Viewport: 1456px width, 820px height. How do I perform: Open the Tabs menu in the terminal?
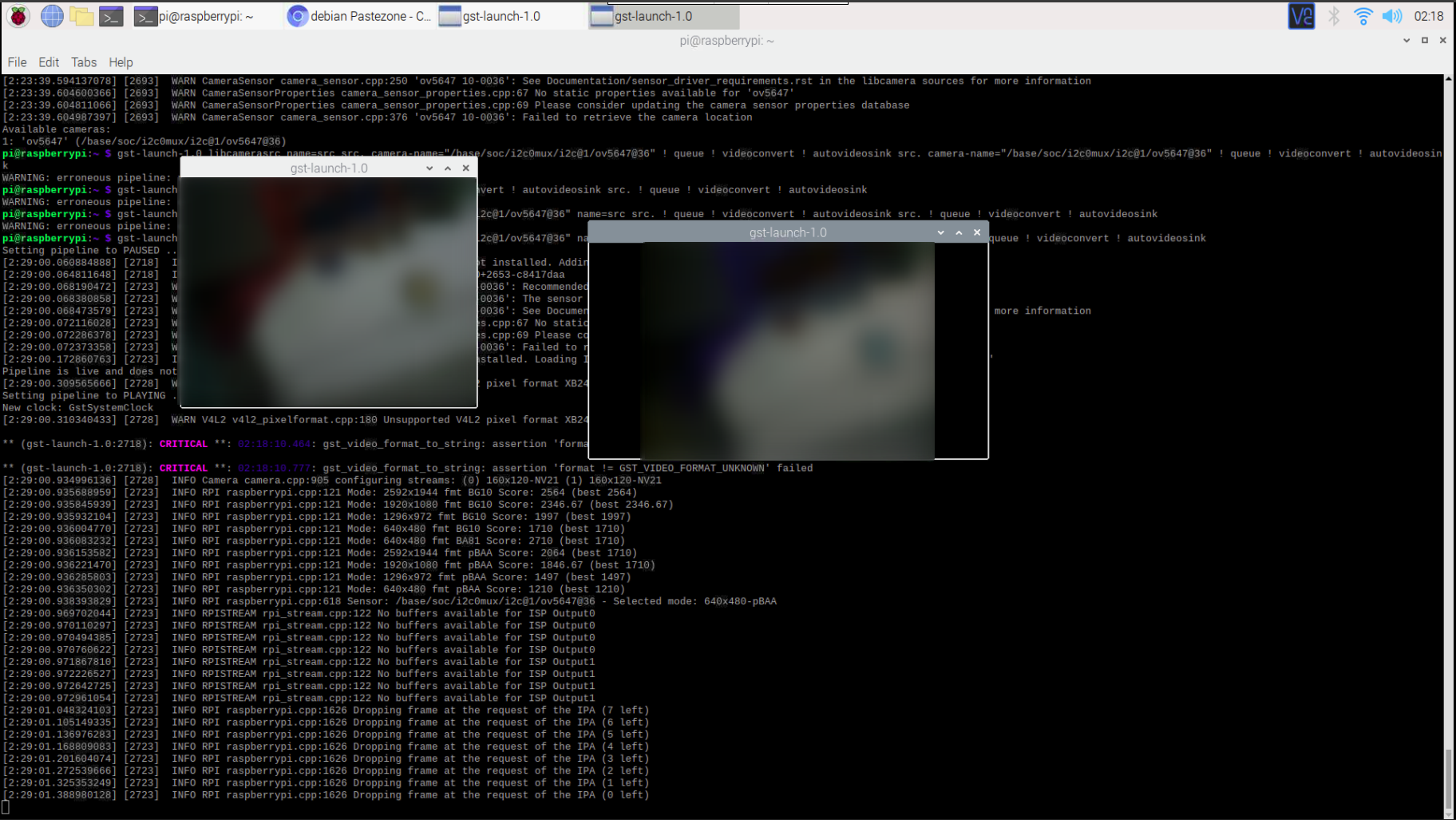(83, 61)
